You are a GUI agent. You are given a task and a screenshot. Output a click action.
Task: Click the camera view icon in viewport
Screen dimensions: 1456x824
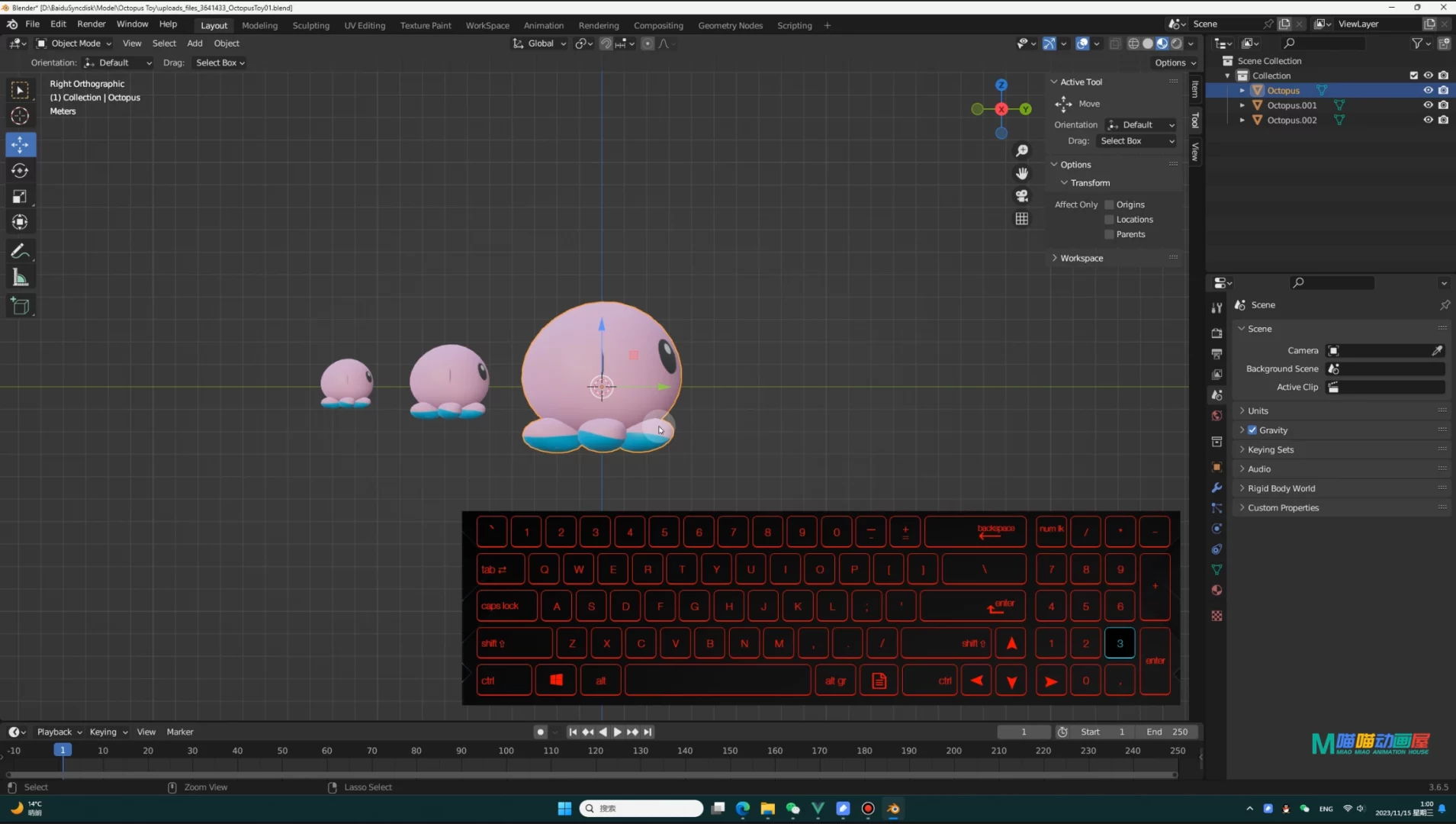(x=1022, y=196)
